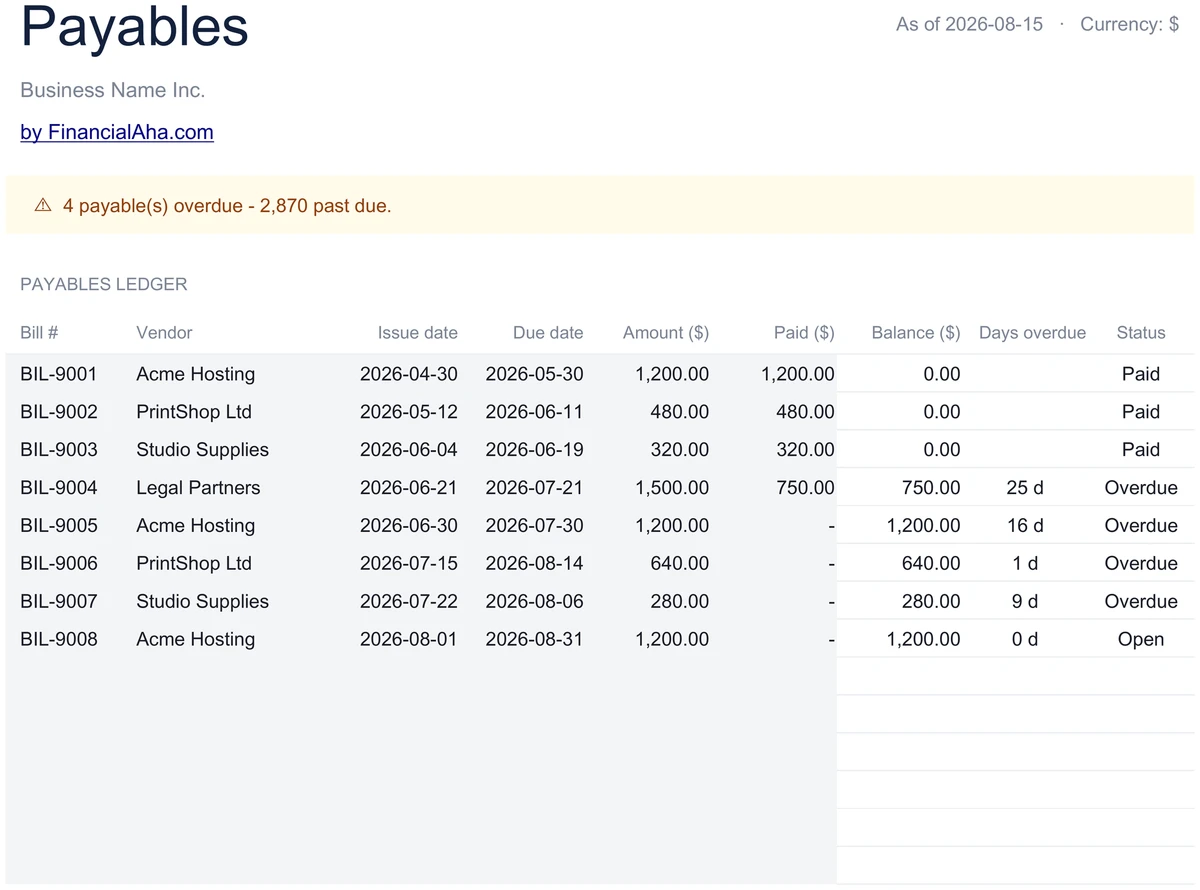Select bill number BIL-9003
Screen dimensions: 1200x890
pos(59,450)
